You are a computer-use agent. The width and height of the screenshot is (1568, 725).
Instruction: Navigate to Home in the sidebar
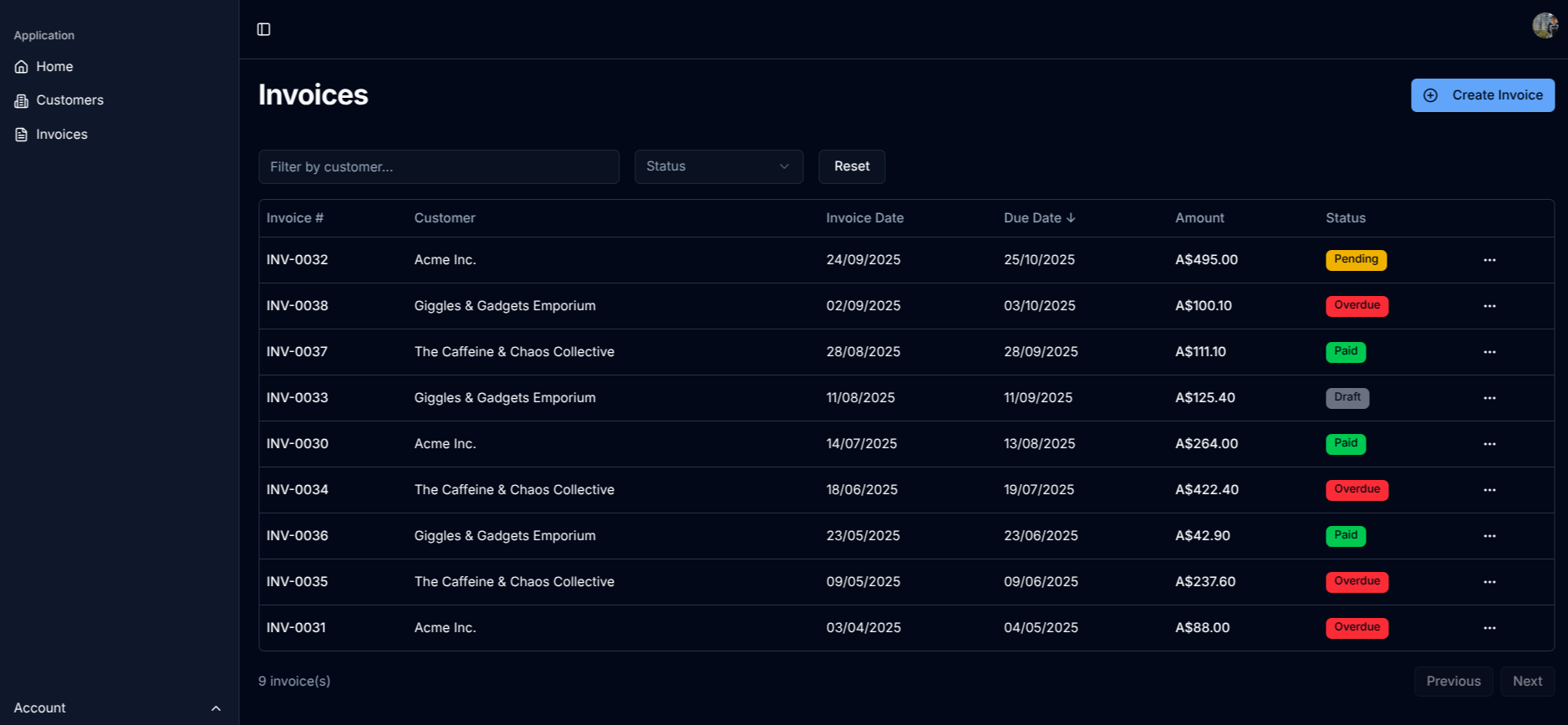54,67
